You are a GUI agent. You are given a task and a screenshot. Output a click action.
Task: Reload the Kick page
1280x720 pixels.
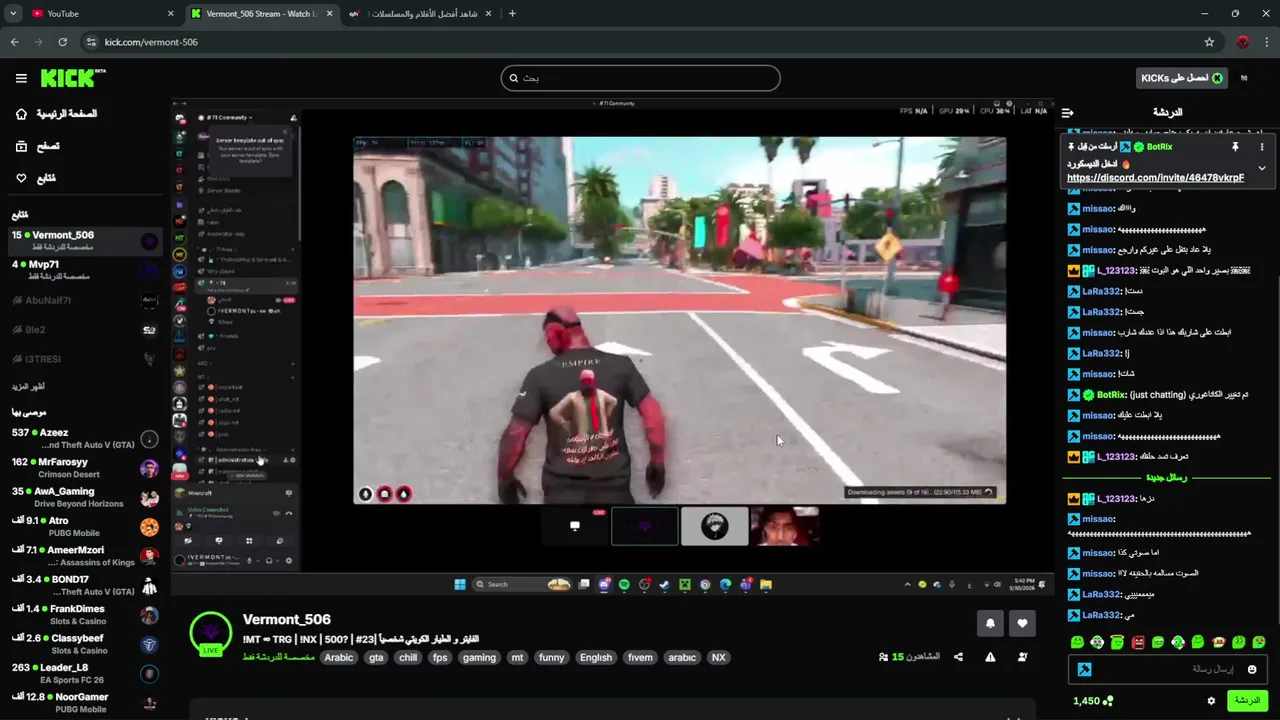(x=63, y=42)
